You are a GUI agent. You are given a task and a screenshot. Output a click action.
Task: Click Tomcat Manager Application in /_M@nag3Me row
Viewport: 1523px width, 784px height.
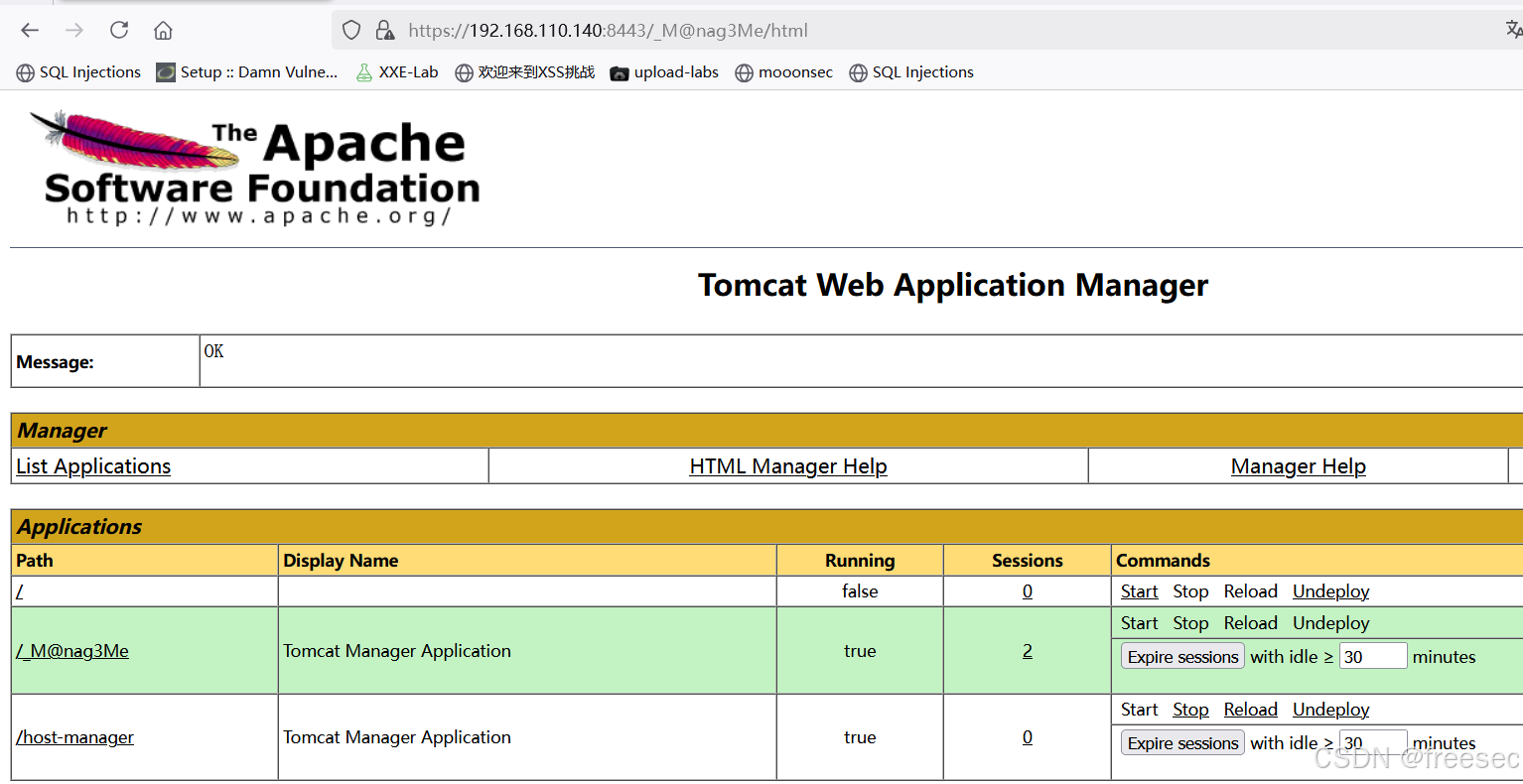pos(397,651)
